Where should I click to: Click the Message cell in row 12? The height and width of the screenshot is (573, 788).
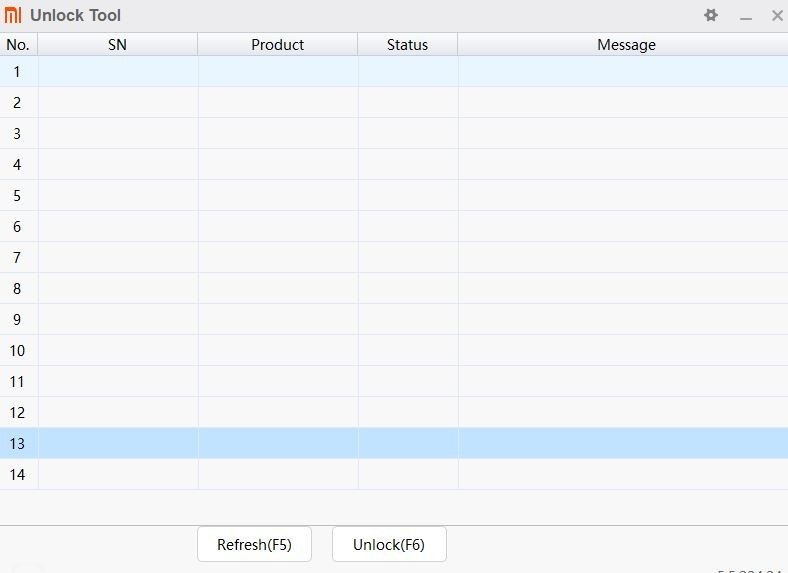click(622, 412)
